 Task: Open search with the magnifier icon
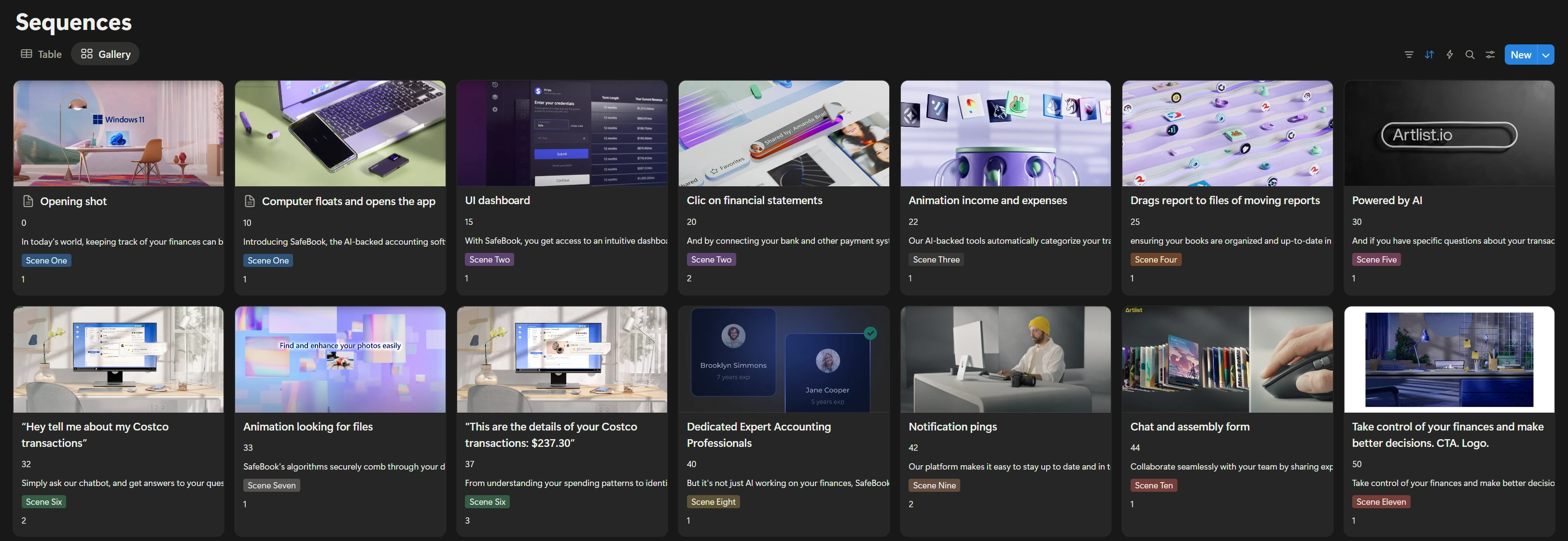coord(1470,55)
